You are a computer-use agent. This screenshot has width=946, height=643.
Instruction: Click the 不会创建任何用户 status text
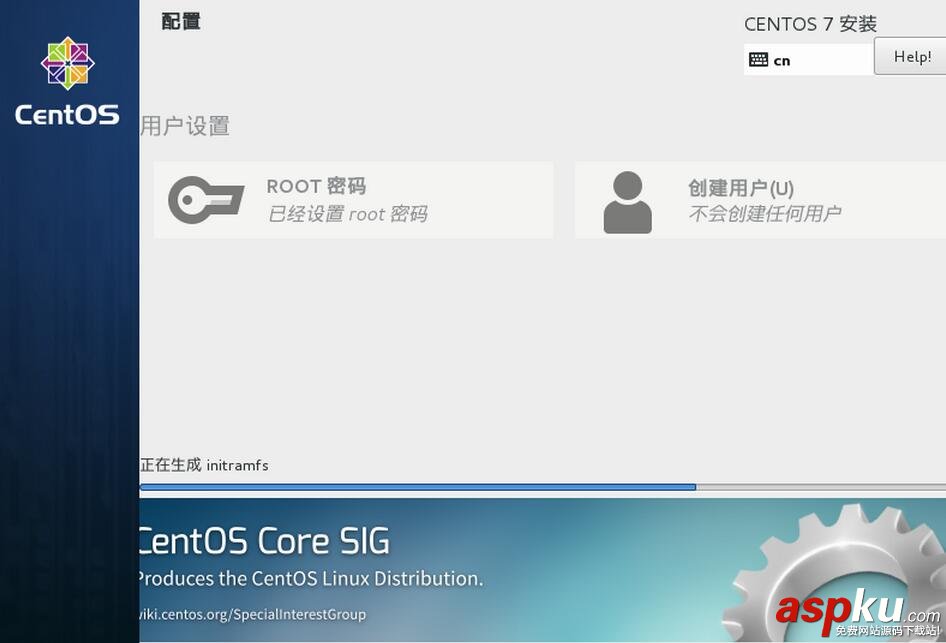(x=764, y=213)
